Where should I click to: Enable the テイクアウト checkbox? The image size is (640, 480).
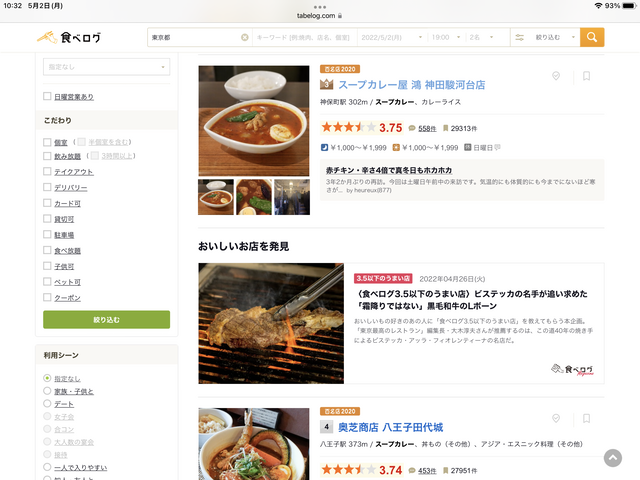[47, 171]
